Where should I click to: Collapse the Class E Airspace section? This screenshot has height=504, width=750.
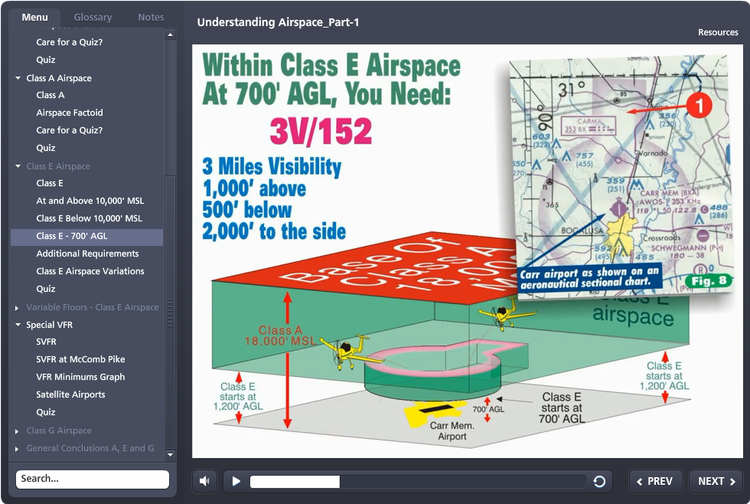18,166
